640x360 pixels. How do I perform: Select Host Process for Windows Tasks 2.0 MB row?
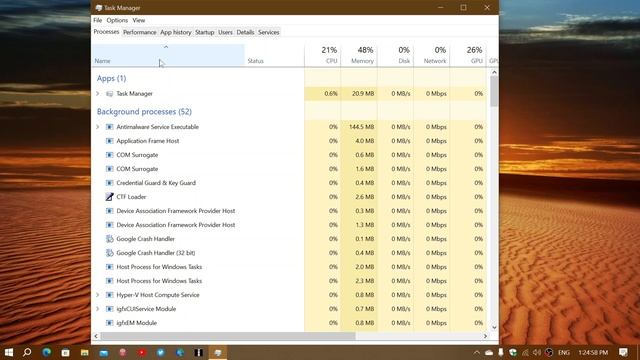[x=289, y=267]
